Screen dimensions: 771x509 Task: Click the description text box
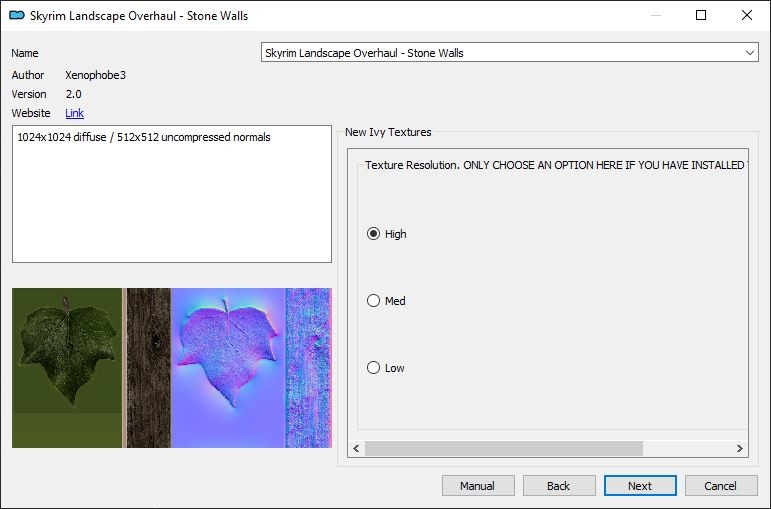point(172,194)
